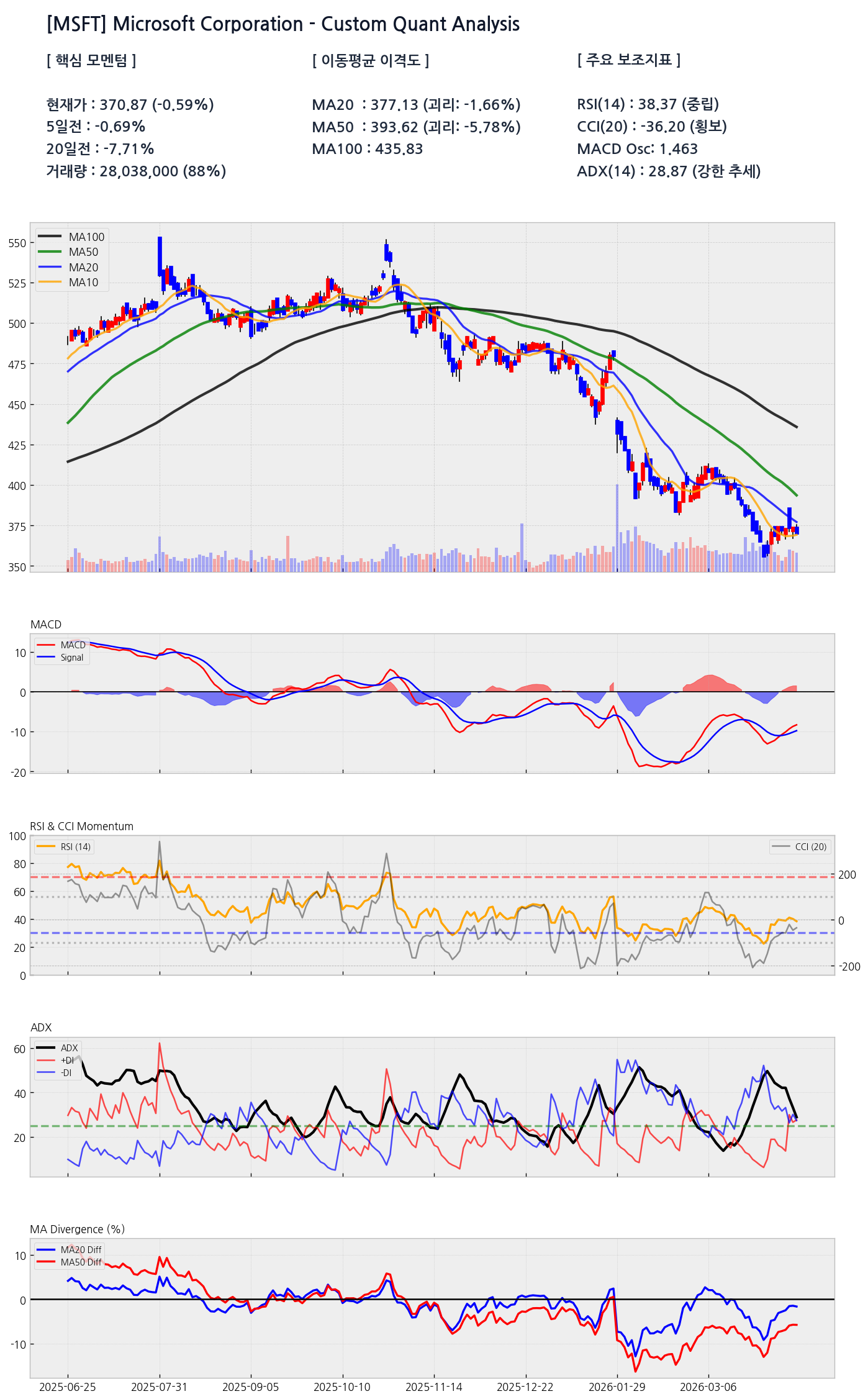868x1399 pixels.
Task: Click the 'MA20 Diff' legend entry
Action: point(69,1250)
